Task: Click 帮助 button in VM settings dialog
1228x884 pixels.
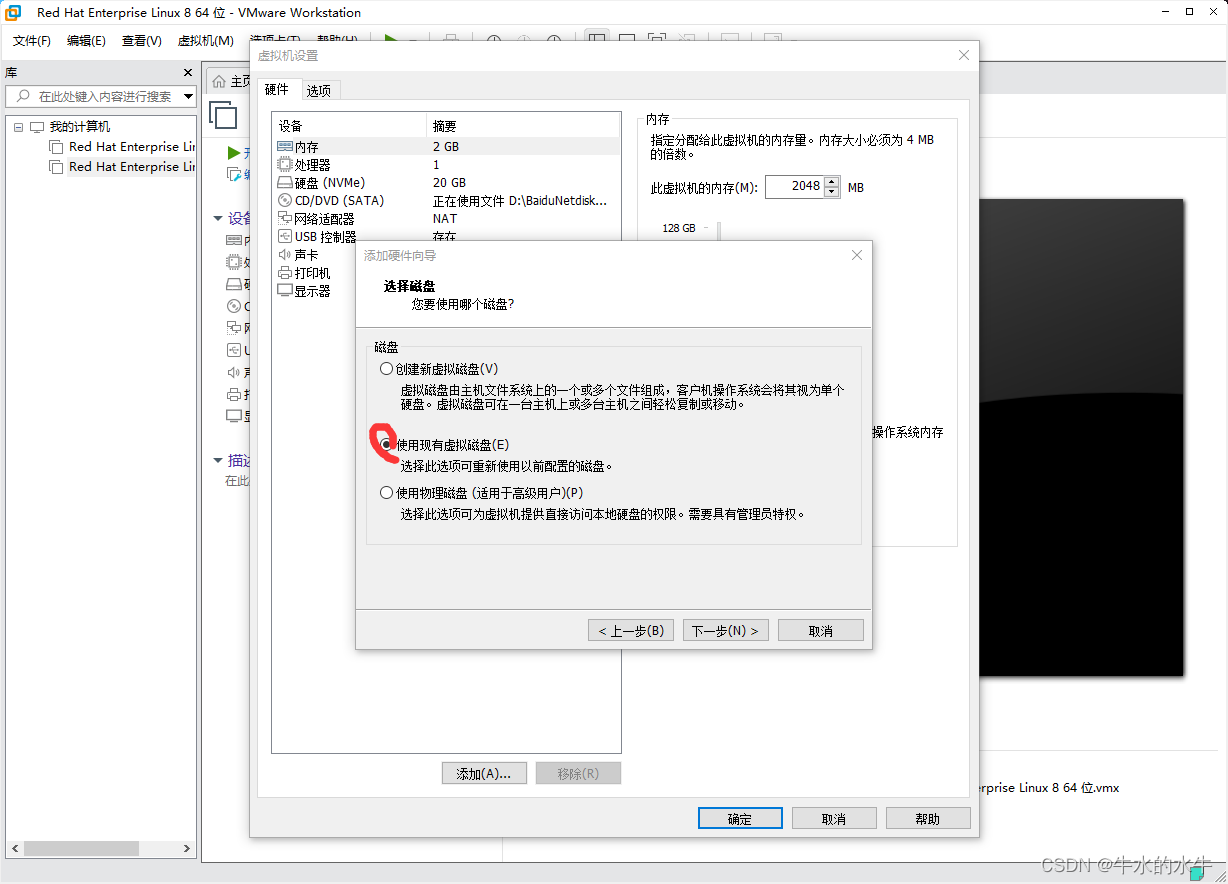Action: pyautogui.click(x=928, y=818)
